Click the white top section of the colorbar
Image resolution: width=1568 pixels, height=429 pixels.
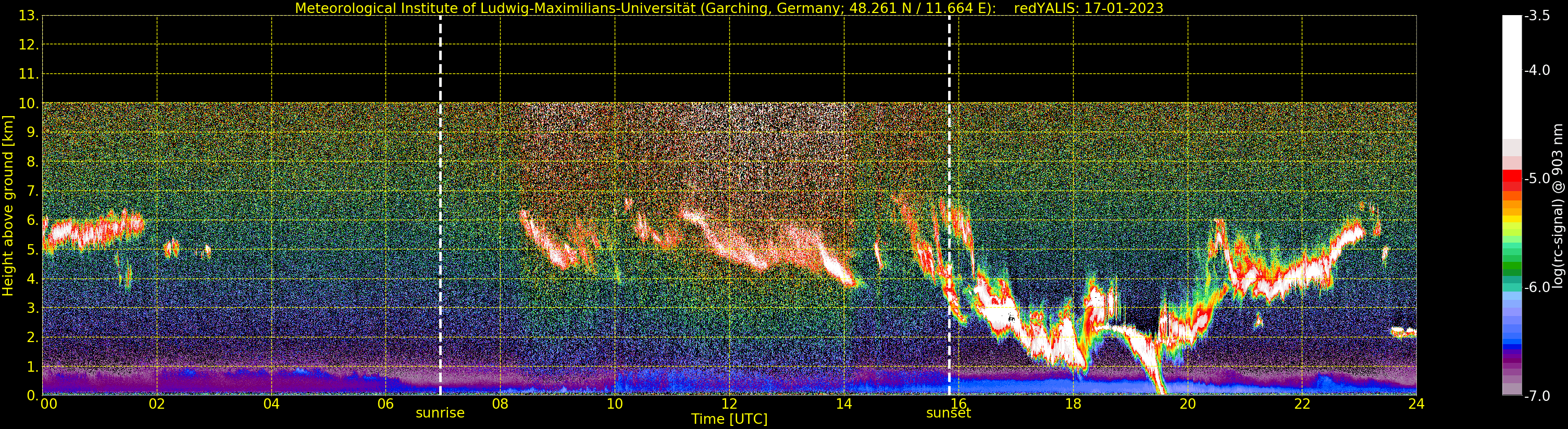click(x=1512, y=76)
